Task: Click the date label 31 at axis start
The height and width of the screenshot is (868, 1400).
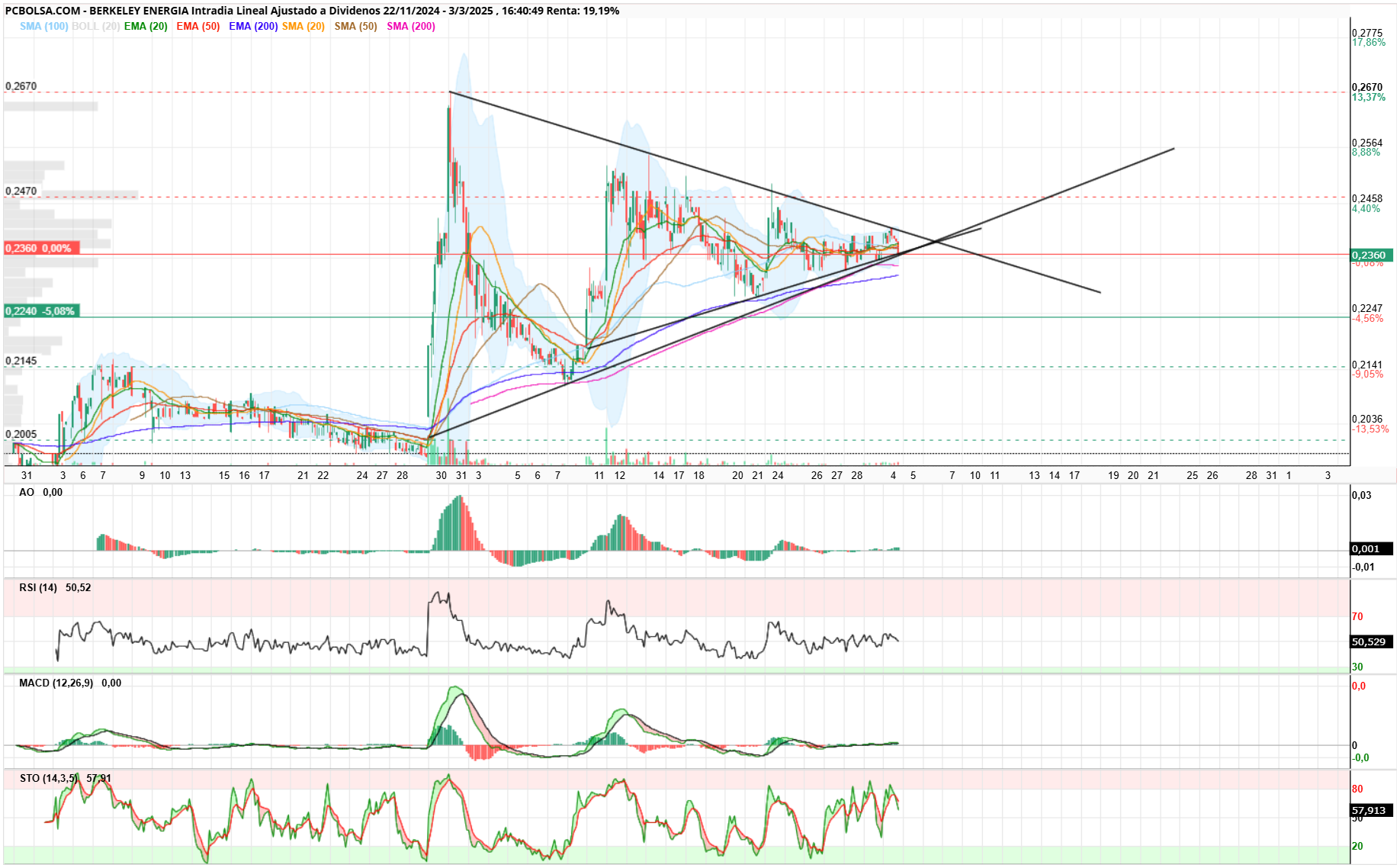Action: 27,475
